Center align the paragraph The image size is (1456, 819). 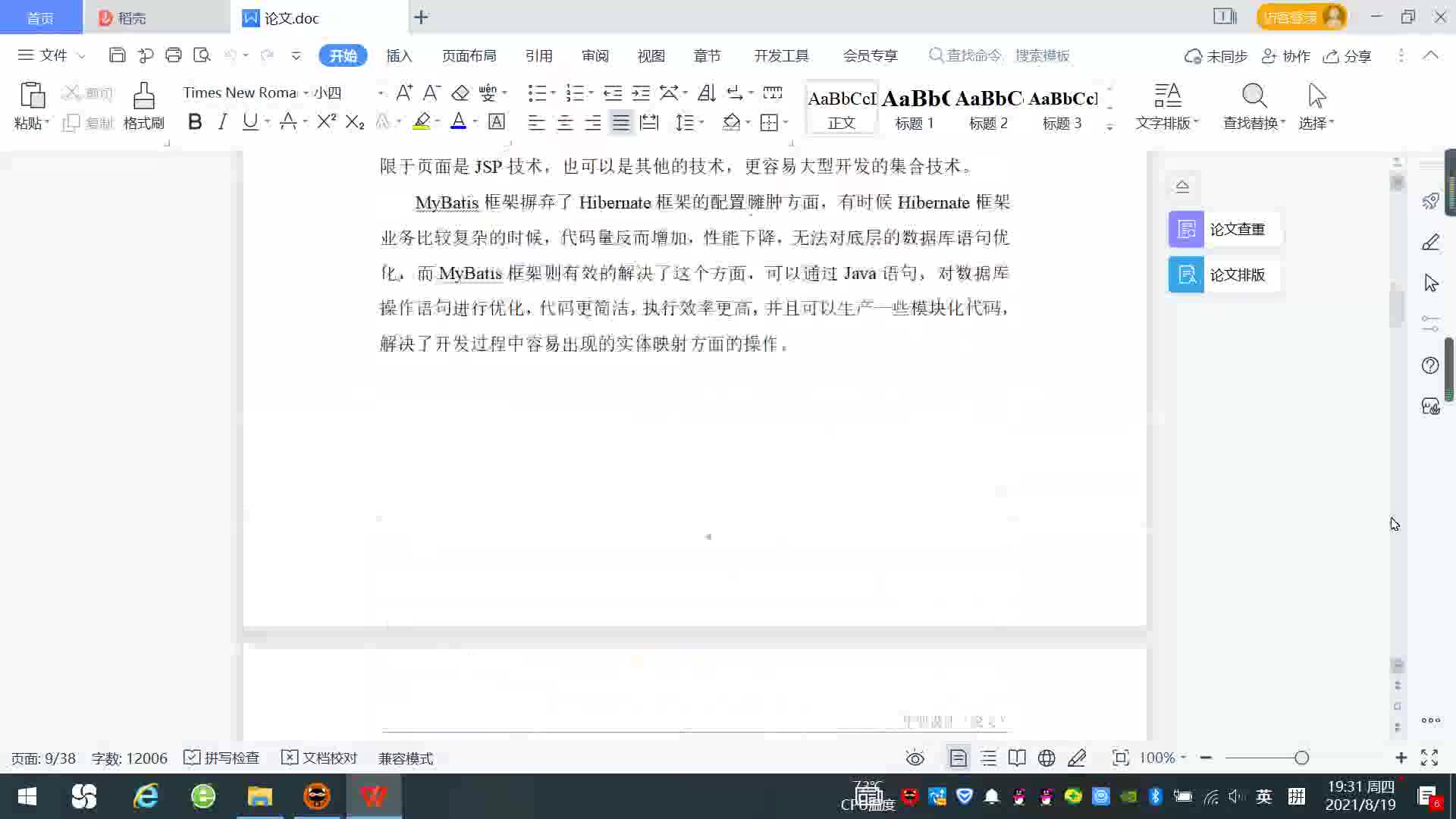coord(565,123)
